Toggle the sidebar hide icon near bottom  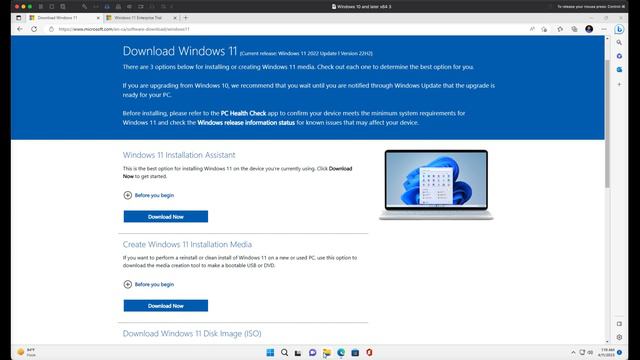[619, 324]
